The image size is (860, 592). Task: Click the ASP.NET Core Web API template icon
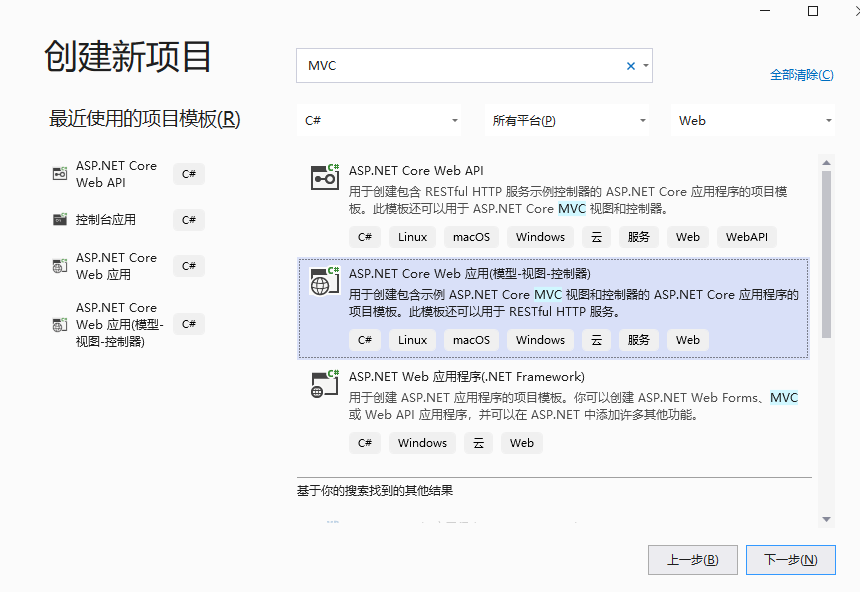[323, 177]
